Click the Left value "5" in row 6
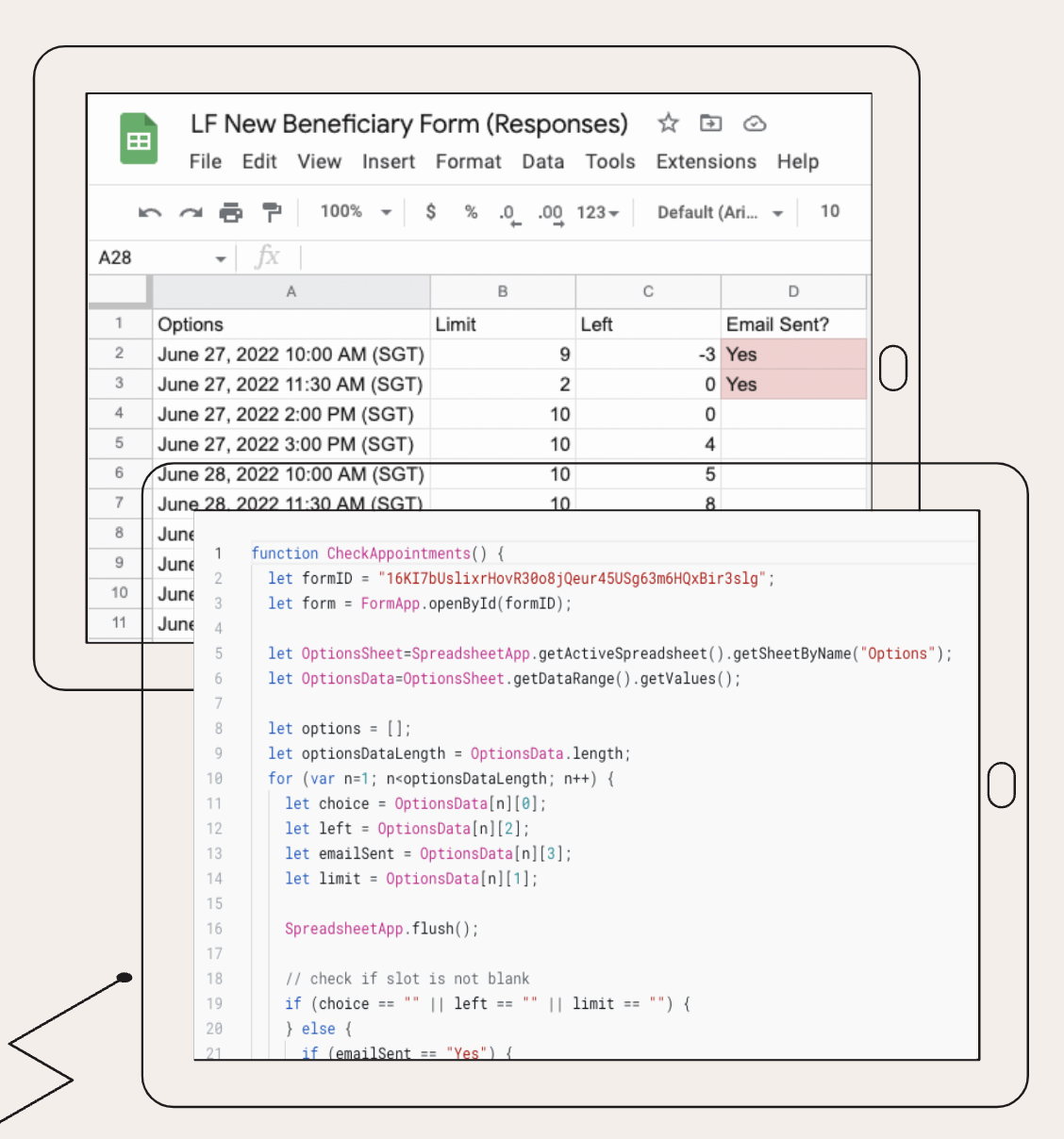The image size is (1064, 1139). 648,474
